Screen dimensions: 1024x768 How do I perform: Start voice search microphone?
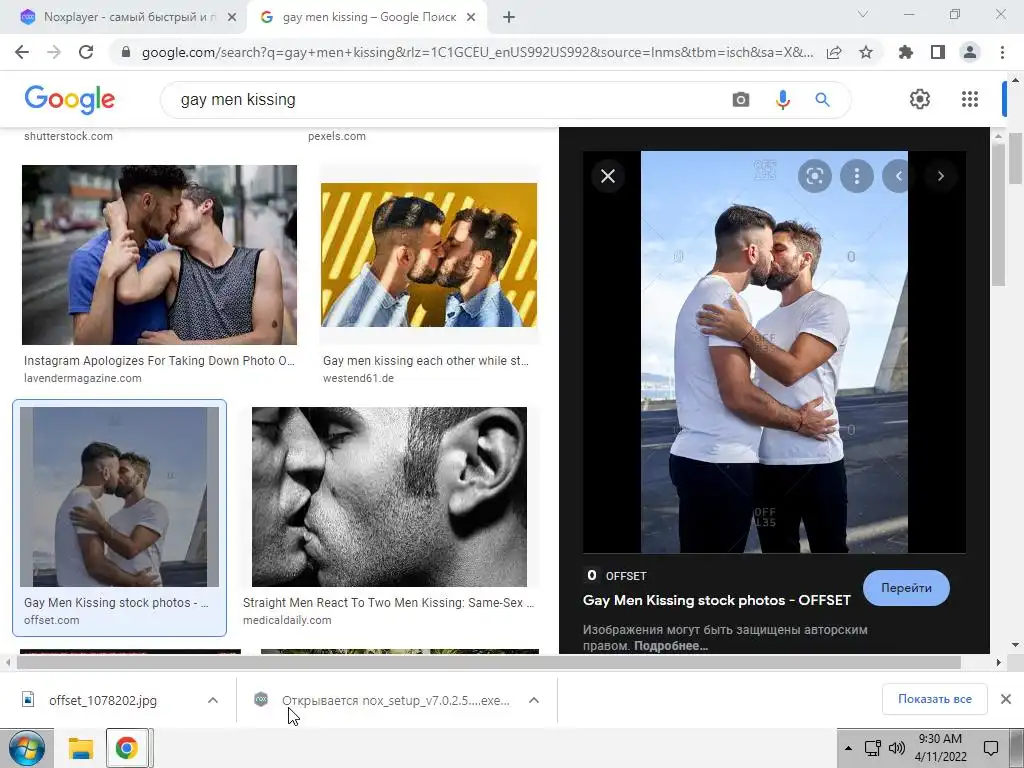pos(782,100)
